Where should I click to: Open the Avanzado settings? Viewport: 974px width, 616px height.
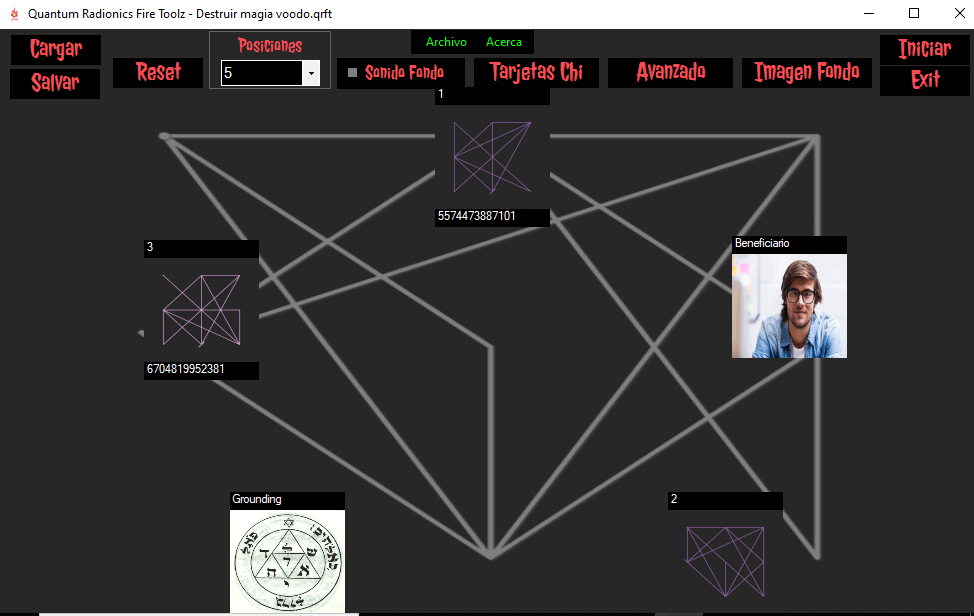click(x=670, y=73)
